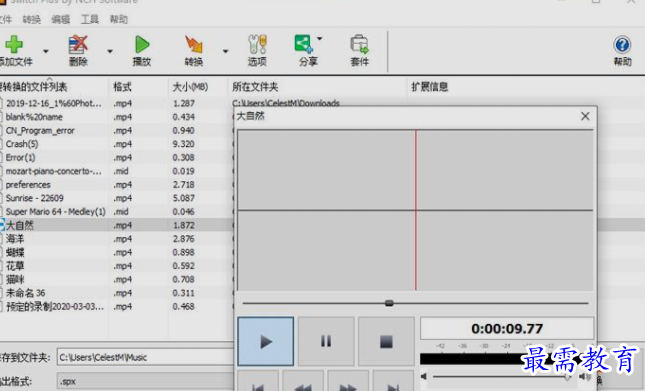Click the red playhead in waveform view
The image size is (645, 391).
pyautogui.click(x=416, y=210)
